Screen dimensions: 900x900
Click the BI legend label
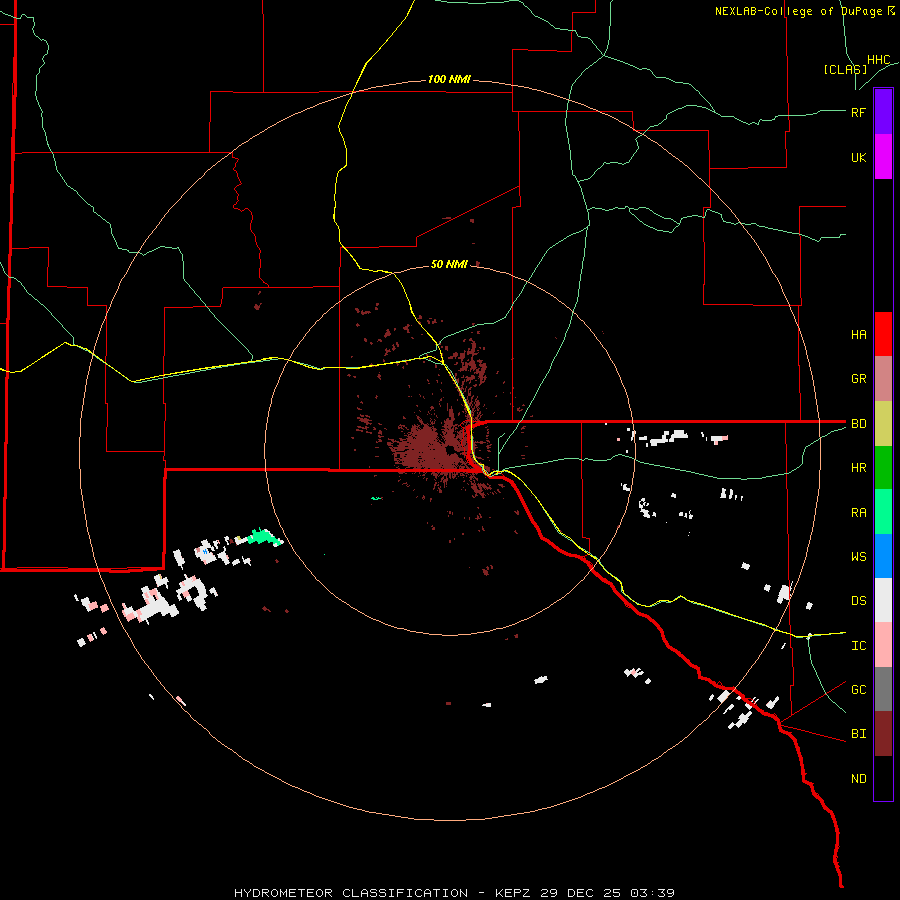pos(858,734)
